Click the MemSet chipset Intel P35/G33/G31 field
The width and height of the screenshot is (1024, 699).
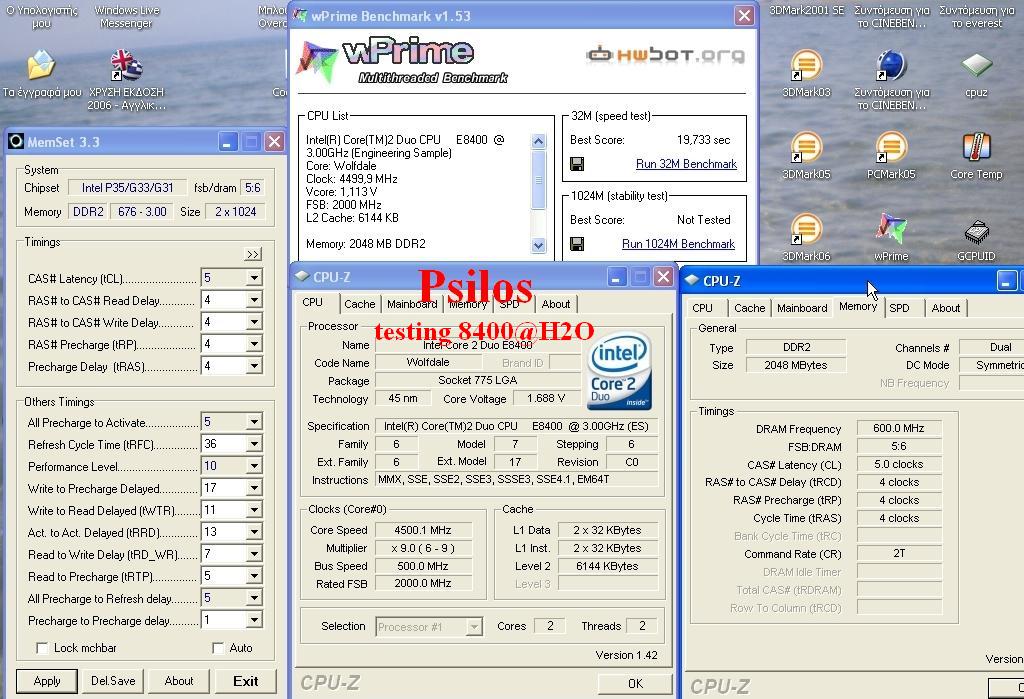pos(127,188)
